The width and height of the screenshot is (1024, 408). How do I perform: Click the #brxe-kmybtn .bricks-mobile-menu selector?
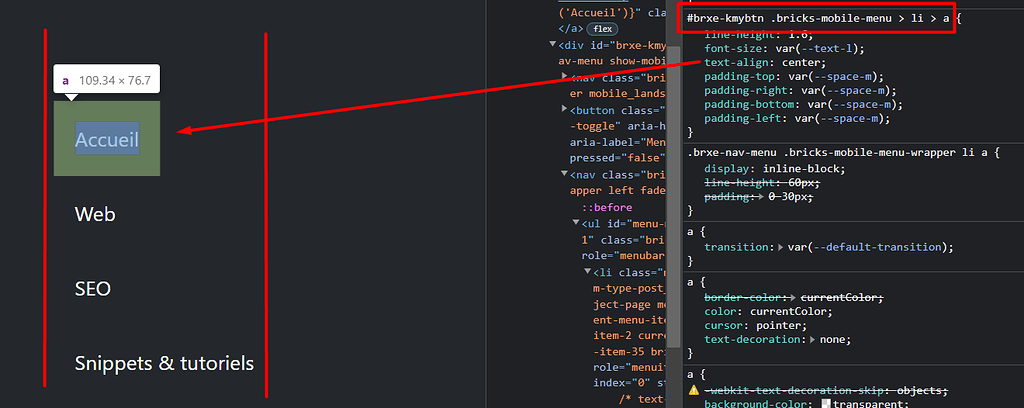(x=816, y=18)
